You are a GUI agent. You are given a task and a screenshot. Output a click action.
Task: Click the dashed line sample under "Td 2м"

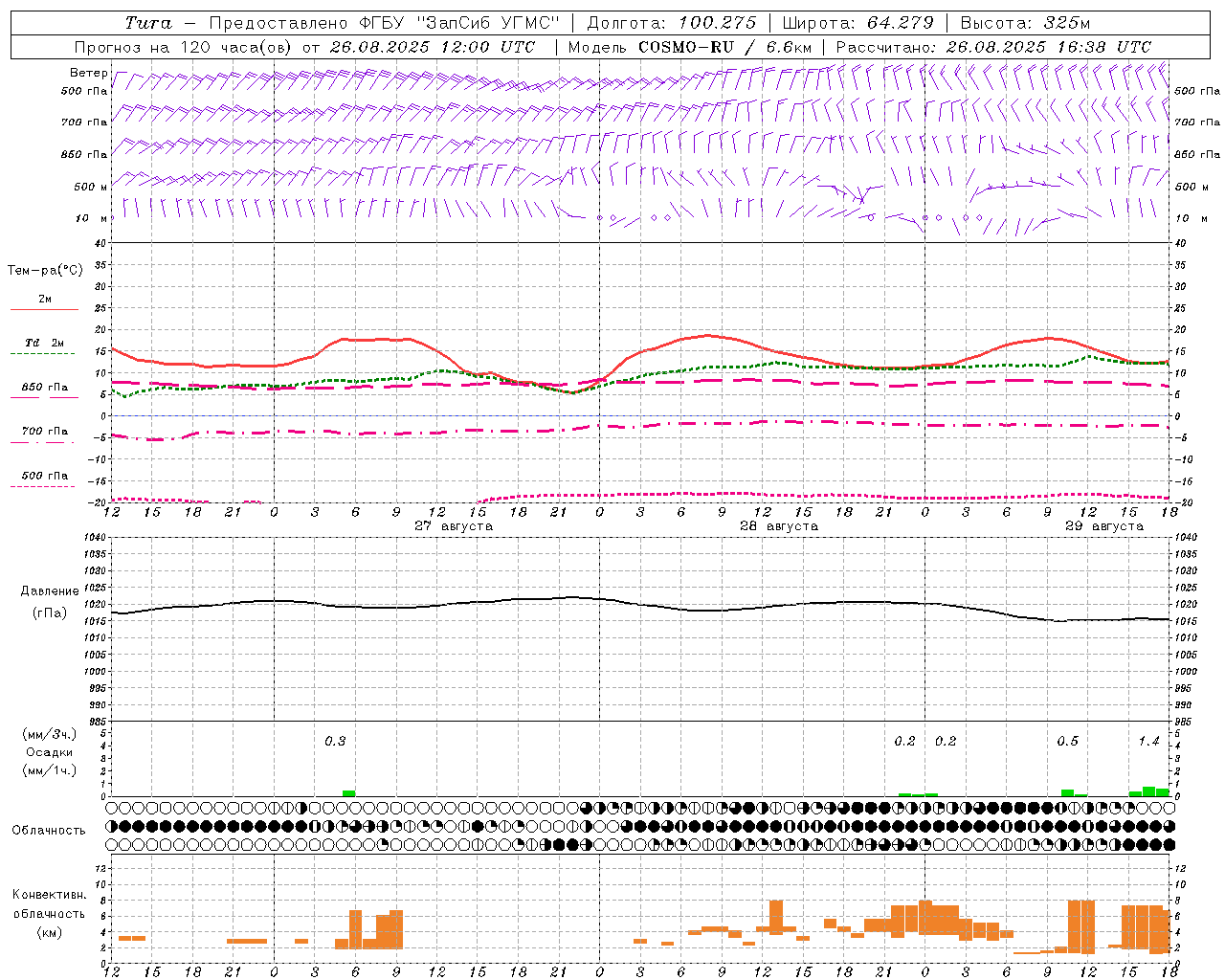click(x=42, y=354)
